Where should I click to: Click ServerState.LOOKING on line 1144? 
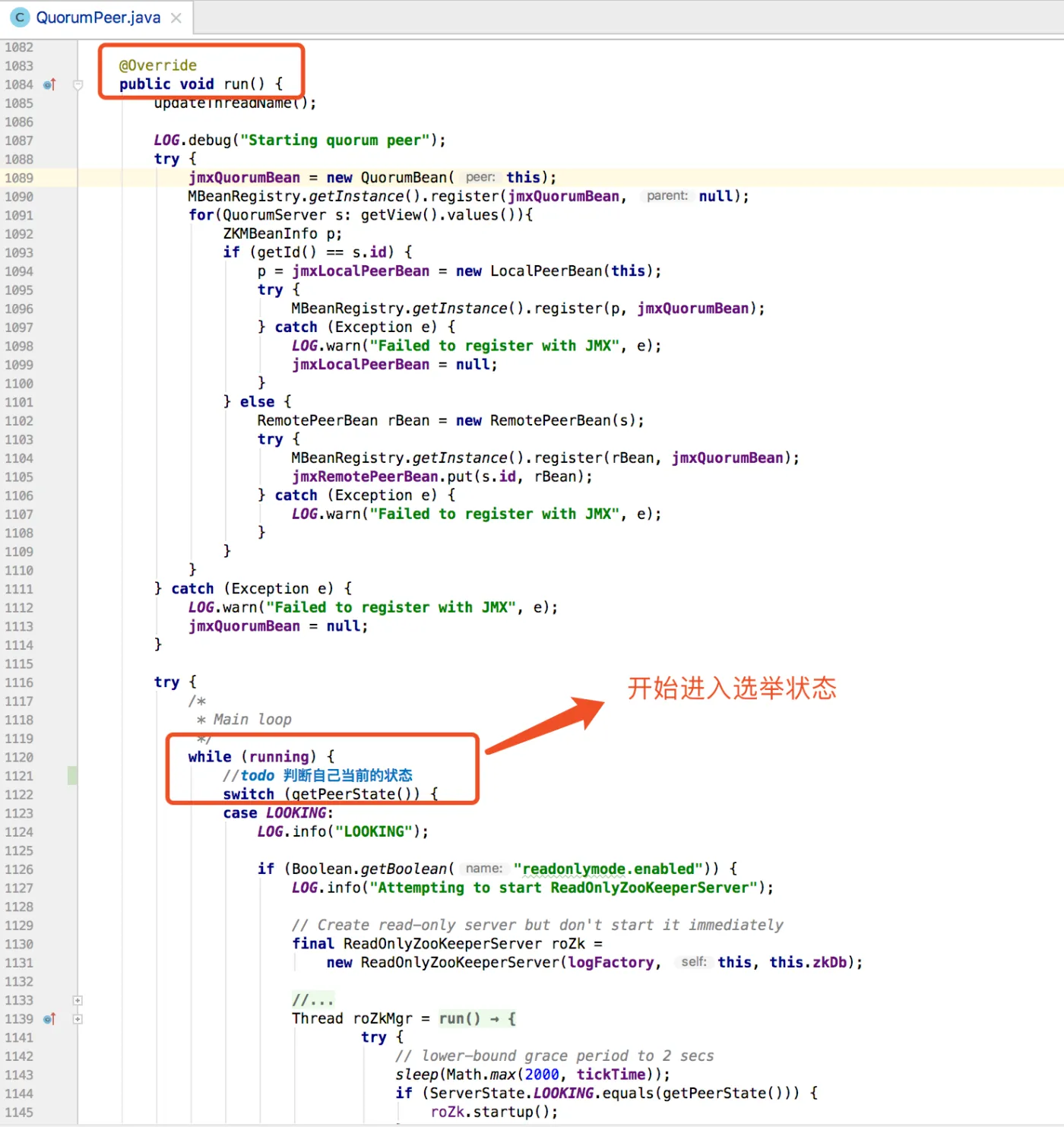click(x=511, y=1094)
